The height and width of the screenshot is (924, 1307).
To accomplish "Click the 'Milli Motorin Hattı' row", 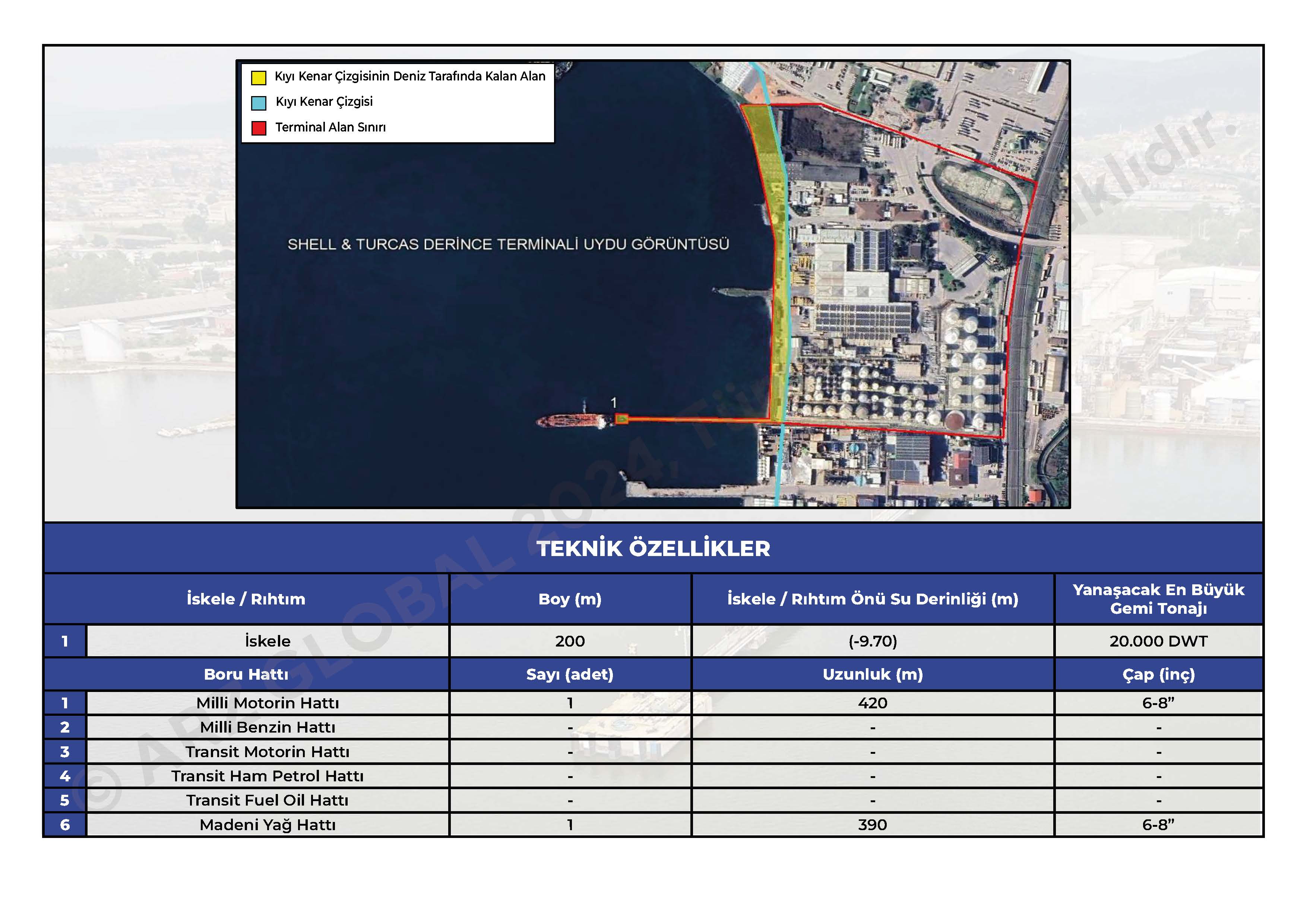I will [x=268, y=703].
